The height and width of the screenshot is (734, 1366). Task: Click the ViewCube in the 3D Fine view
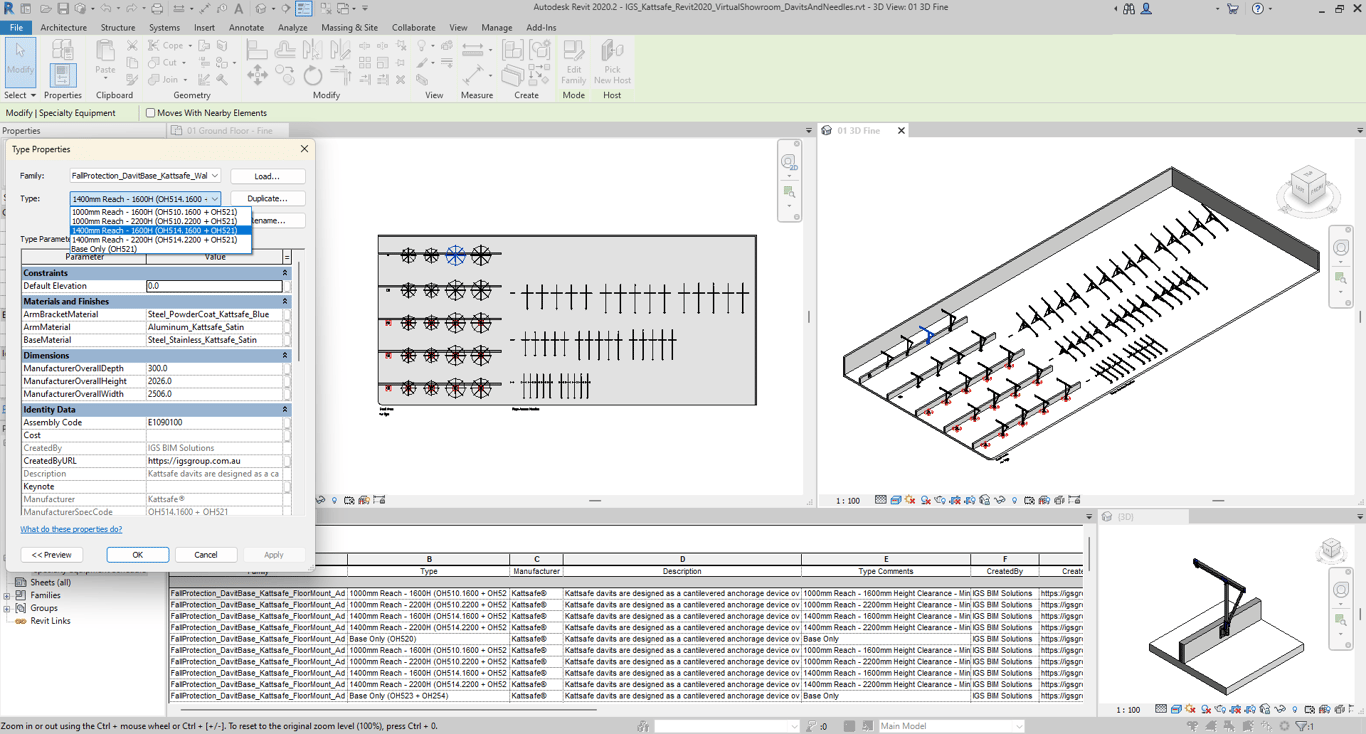1308,185
